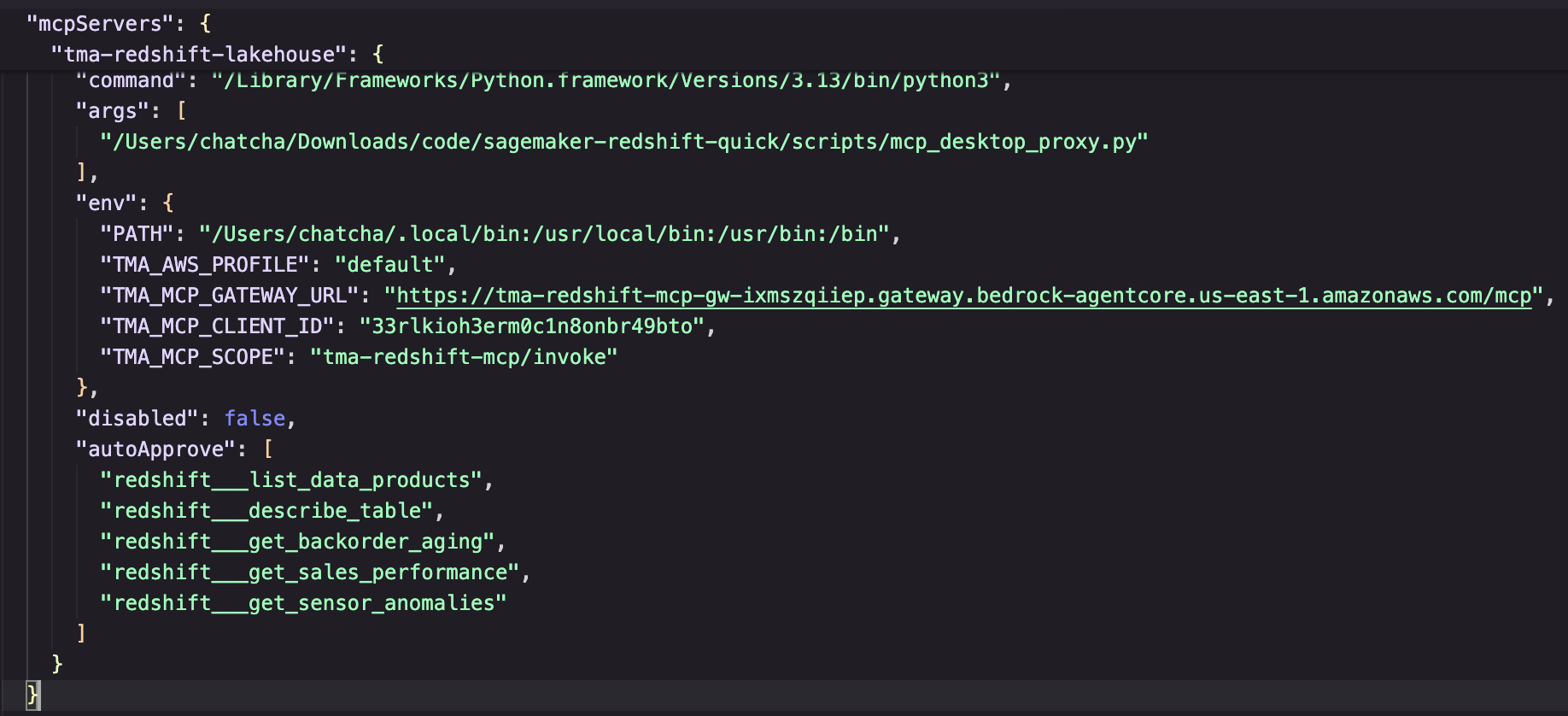Select the redshift___describe_table entry
1568x716 pixels.
(266, 511)
